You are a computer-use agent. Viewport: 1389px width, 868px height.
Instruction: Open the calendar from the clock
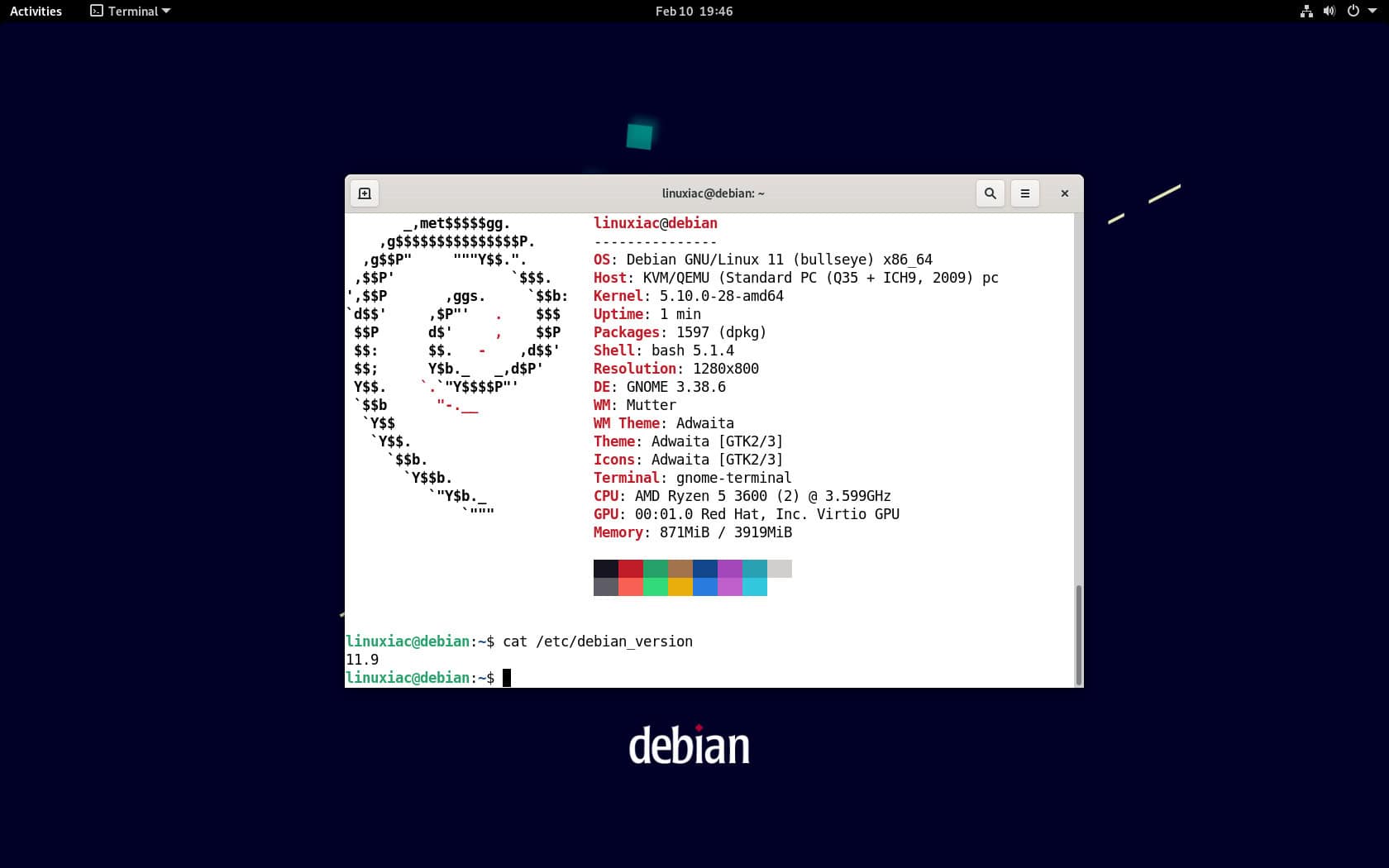click(x=693, y=11)
